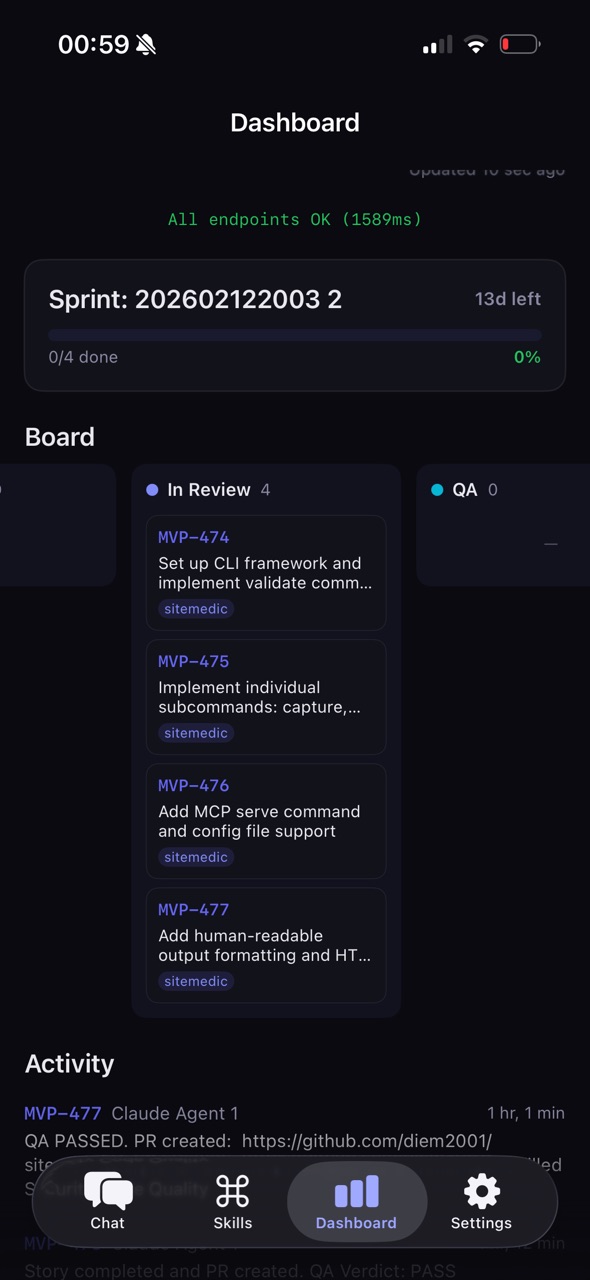Open the Chat tab icon
Viewport: 590px width, 1280px height.
tap(107, 1191)
